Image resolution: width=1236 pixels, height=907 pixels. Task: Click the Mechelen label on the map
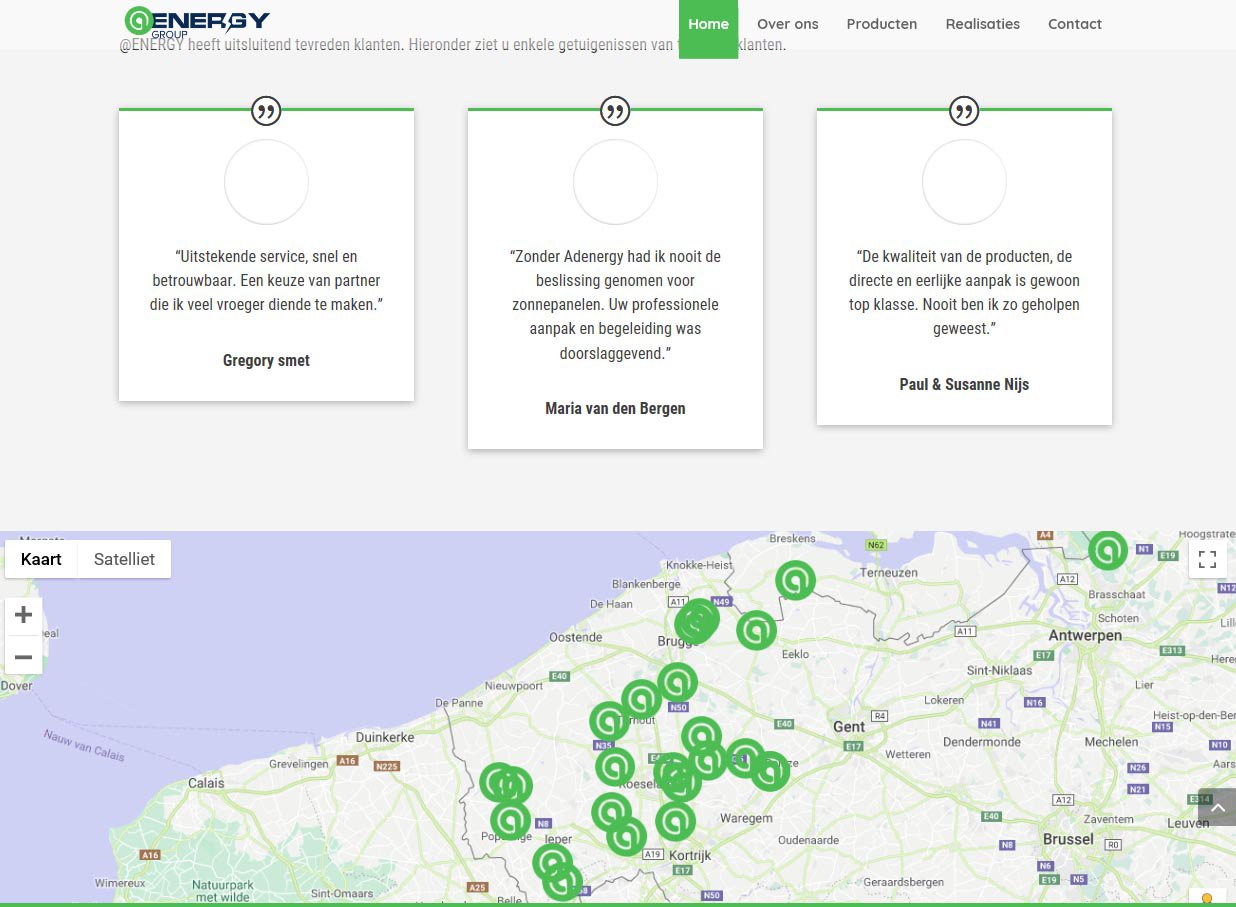tap(1111, 742)
